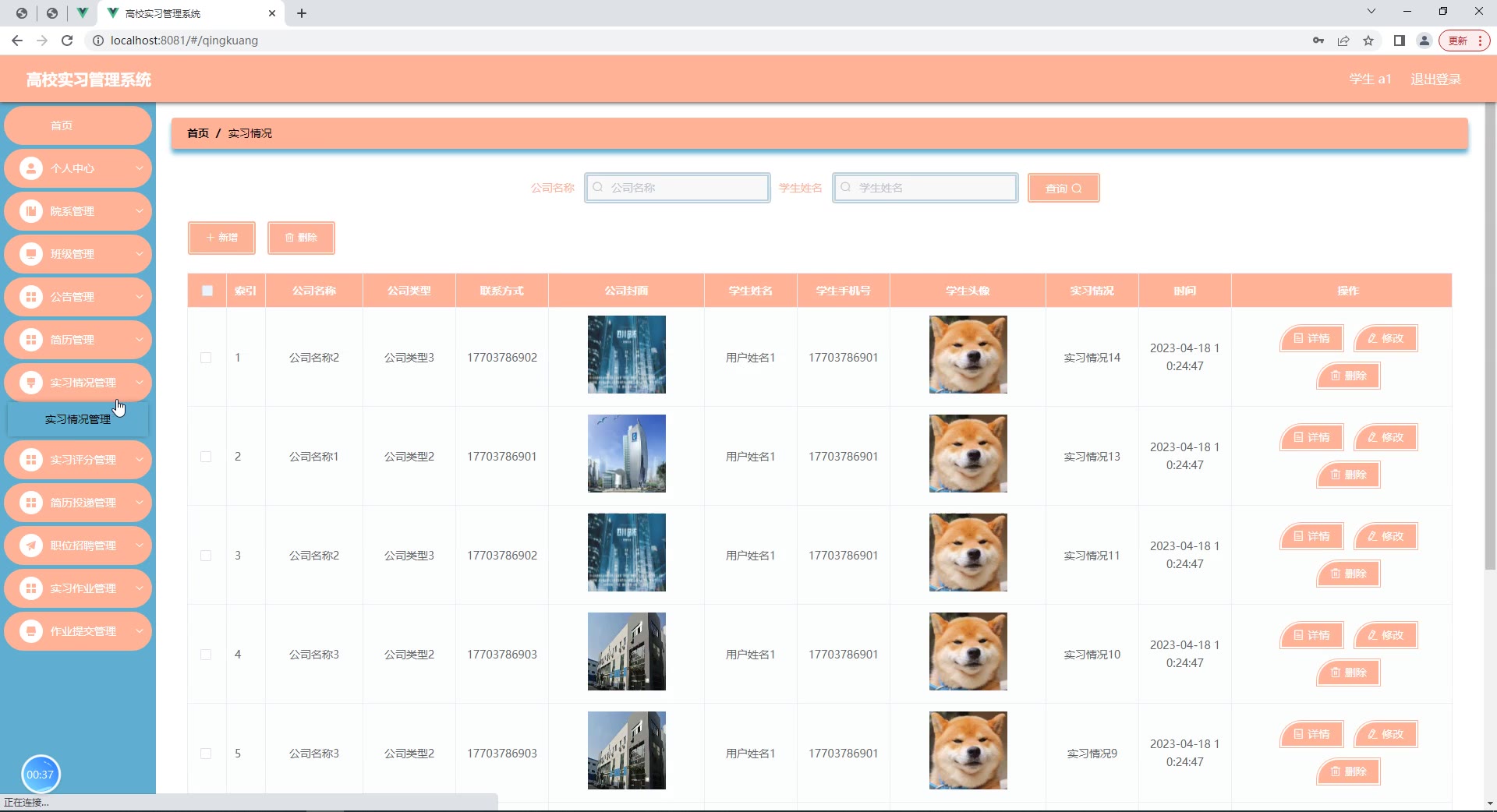Click the 实习作业管理 sidebar icon
The width and height of the screenshot is (1497, 812).
point(30,588)
